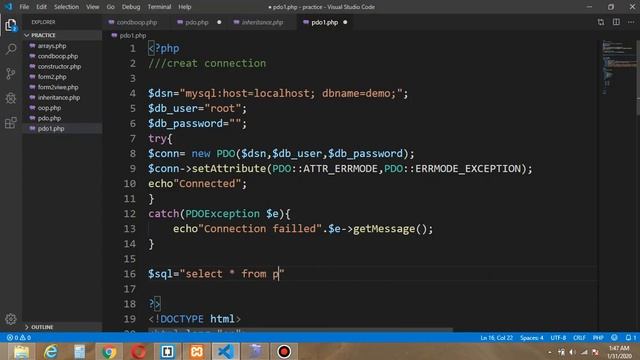Click errors and warnings count in status bar
This screenshot has height=360, width=640.
pos(19,338)
